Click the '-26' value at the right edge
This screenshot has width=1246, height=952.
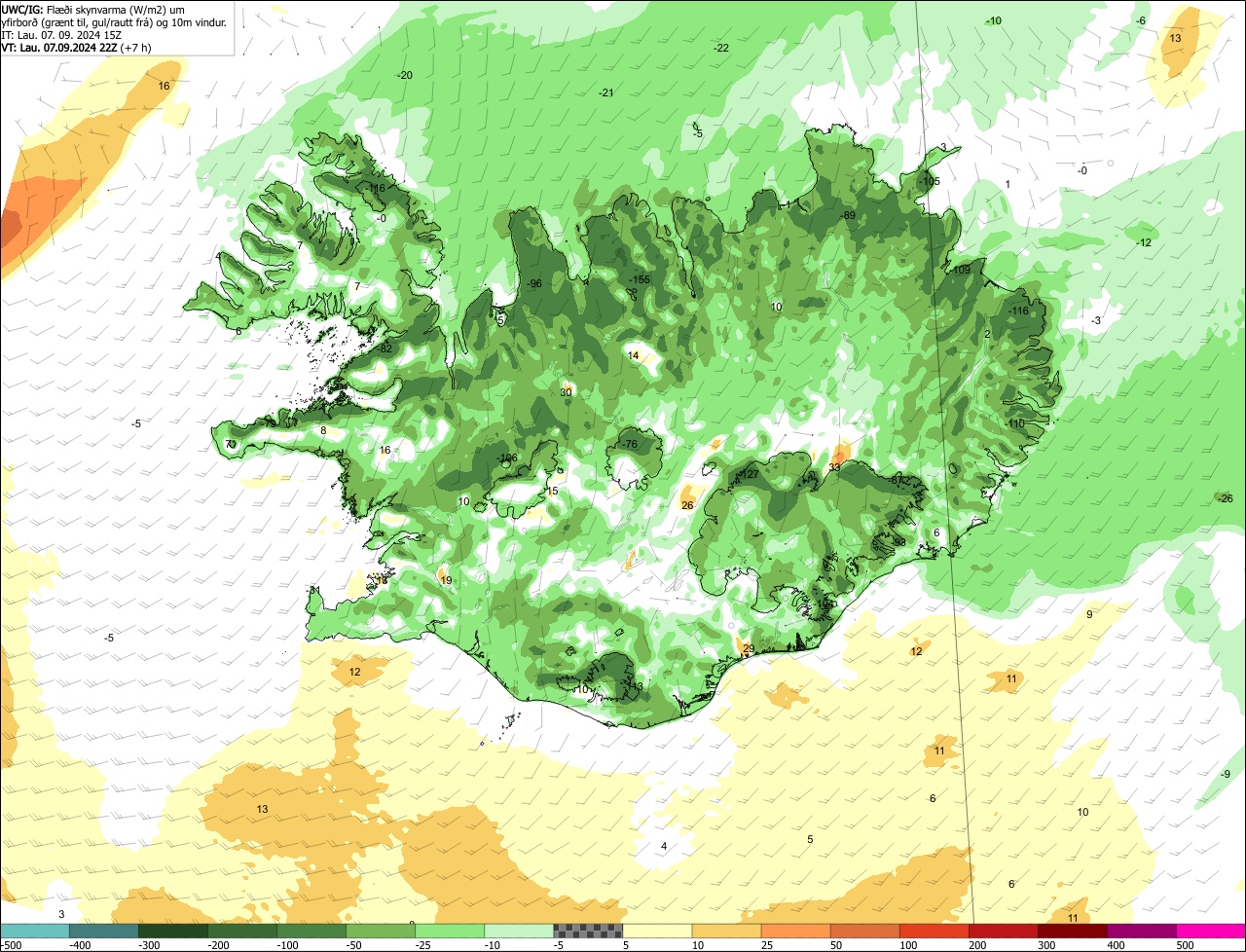pyautogui.click(x=1226, y=498)
